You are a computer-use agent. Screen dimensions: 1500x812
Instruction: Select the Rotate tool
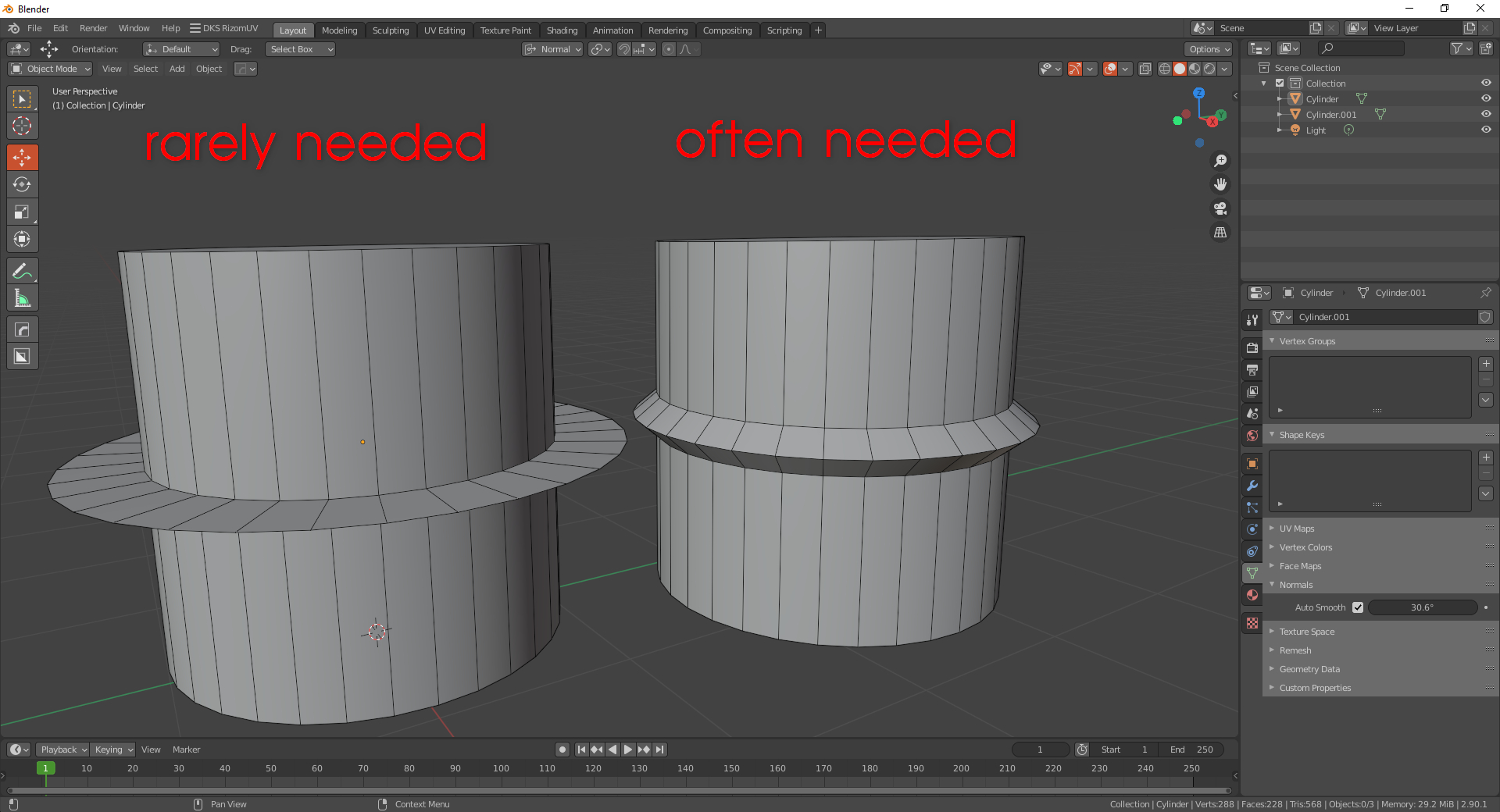(x=22, y=184)
